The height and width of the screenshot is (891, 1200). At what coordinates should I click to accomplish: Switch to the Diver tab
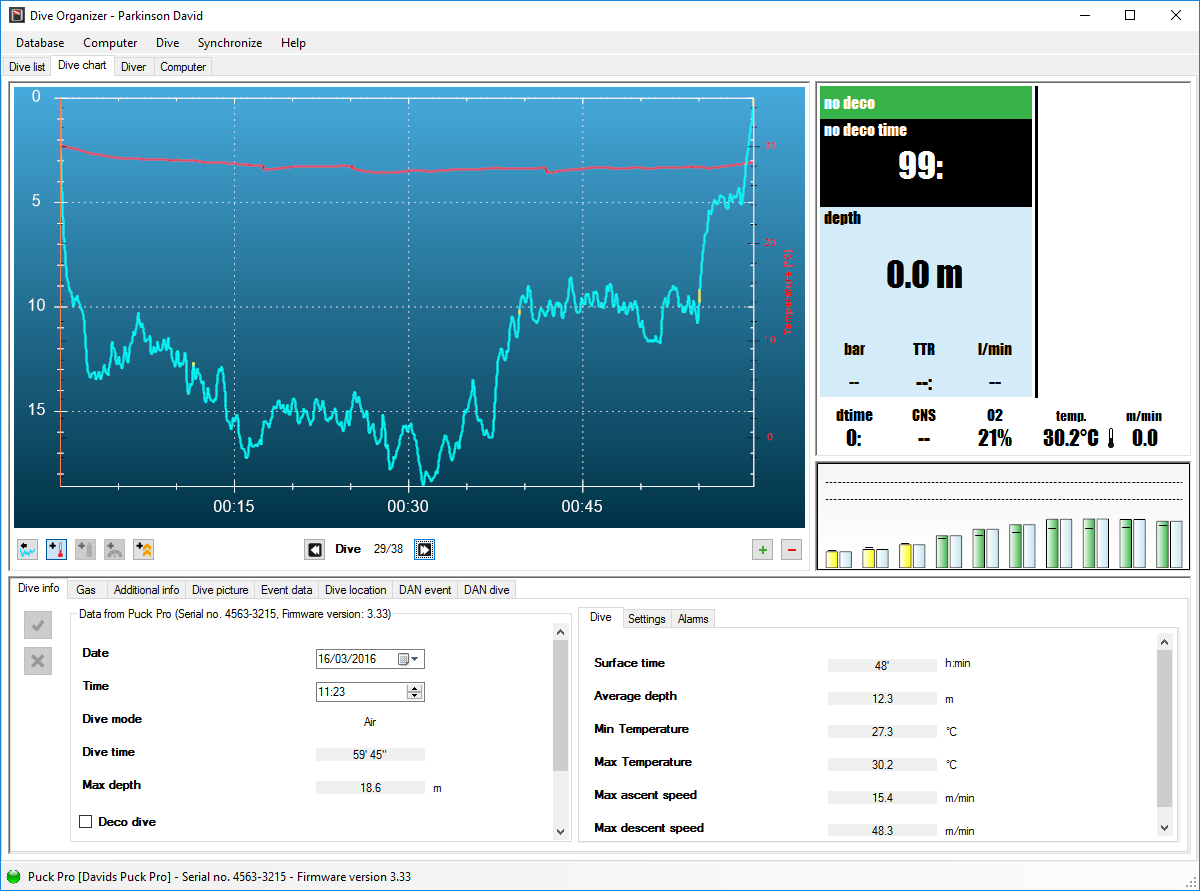click(x=133, y=67)
